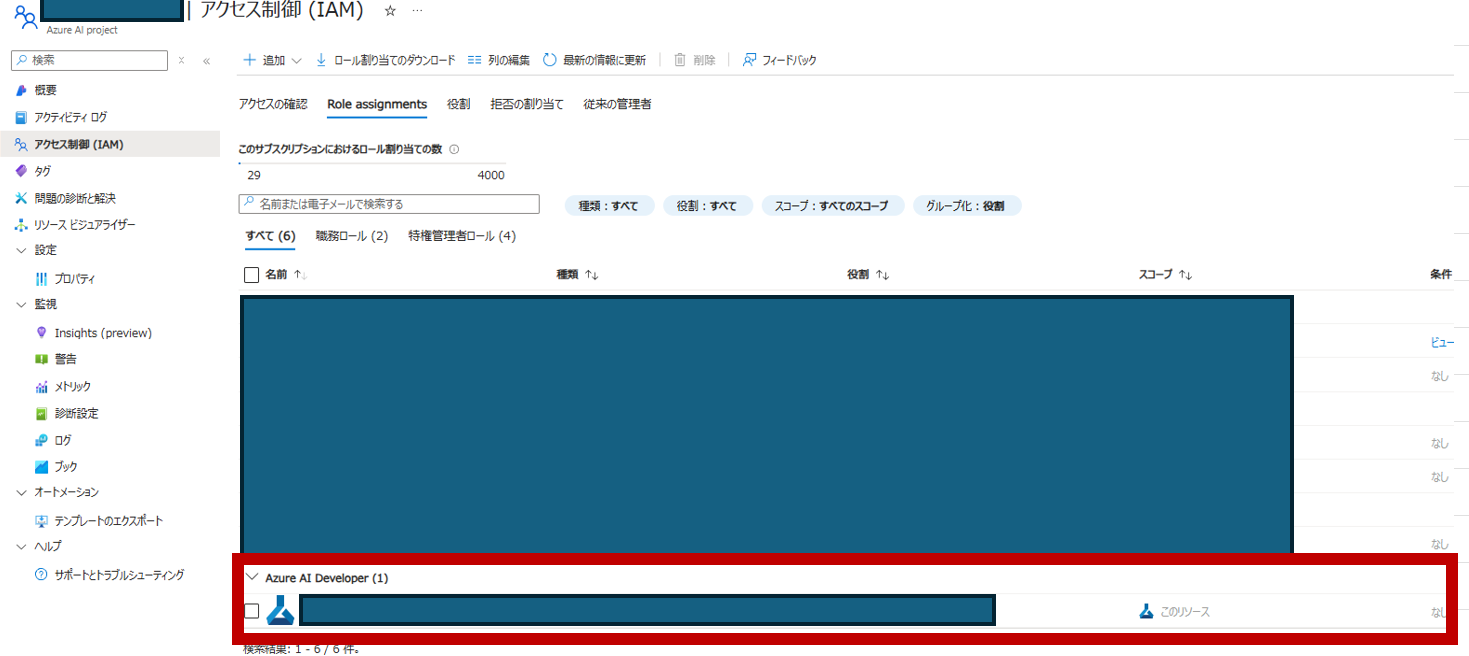The height and width of the screenshot is (656, 1469).
Task: Open 役割 : すべて filter
Action: coord(707,206)
